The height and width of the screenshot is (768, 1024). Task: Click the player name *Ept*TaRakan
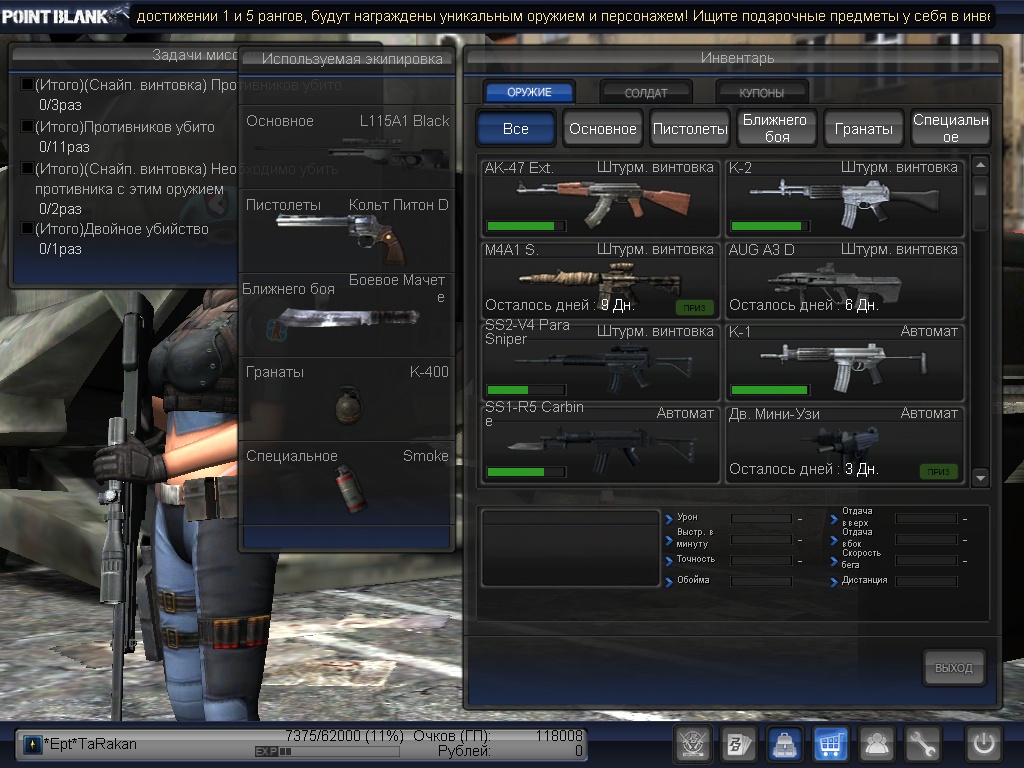pos(90,744)
